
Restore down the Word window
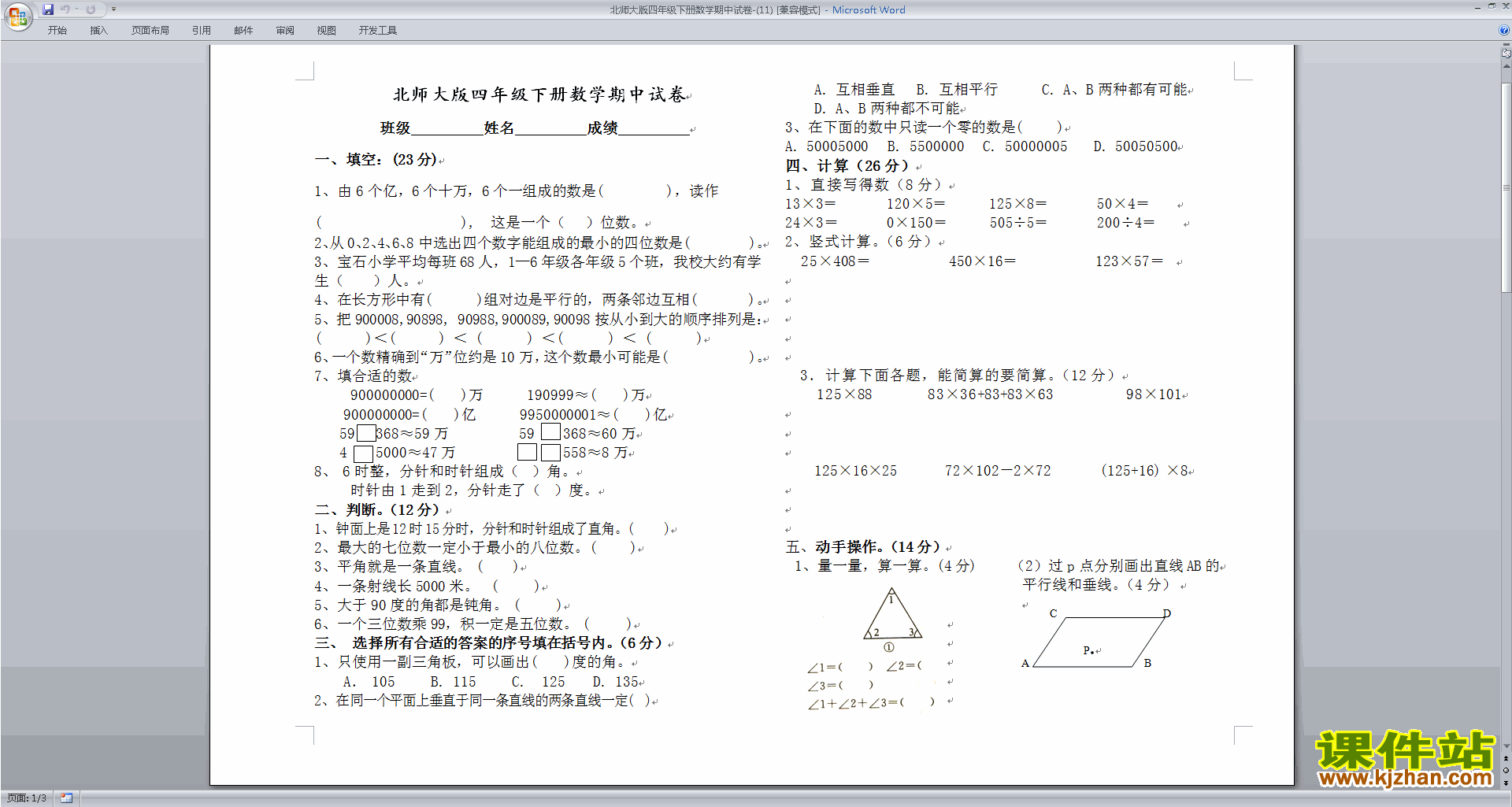tap(1491, 7)
